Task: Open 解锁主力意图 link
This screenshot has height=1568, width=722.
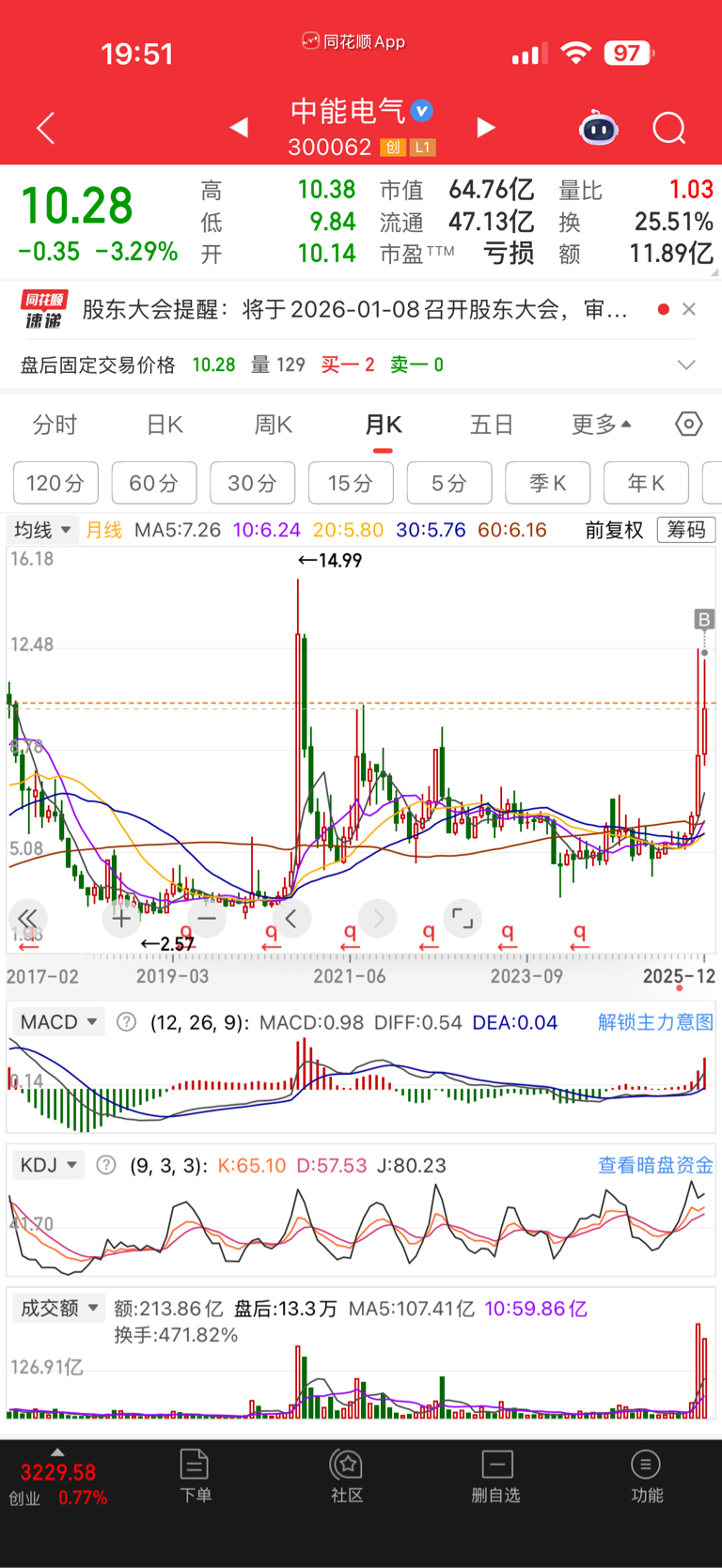Action: 655,1022
